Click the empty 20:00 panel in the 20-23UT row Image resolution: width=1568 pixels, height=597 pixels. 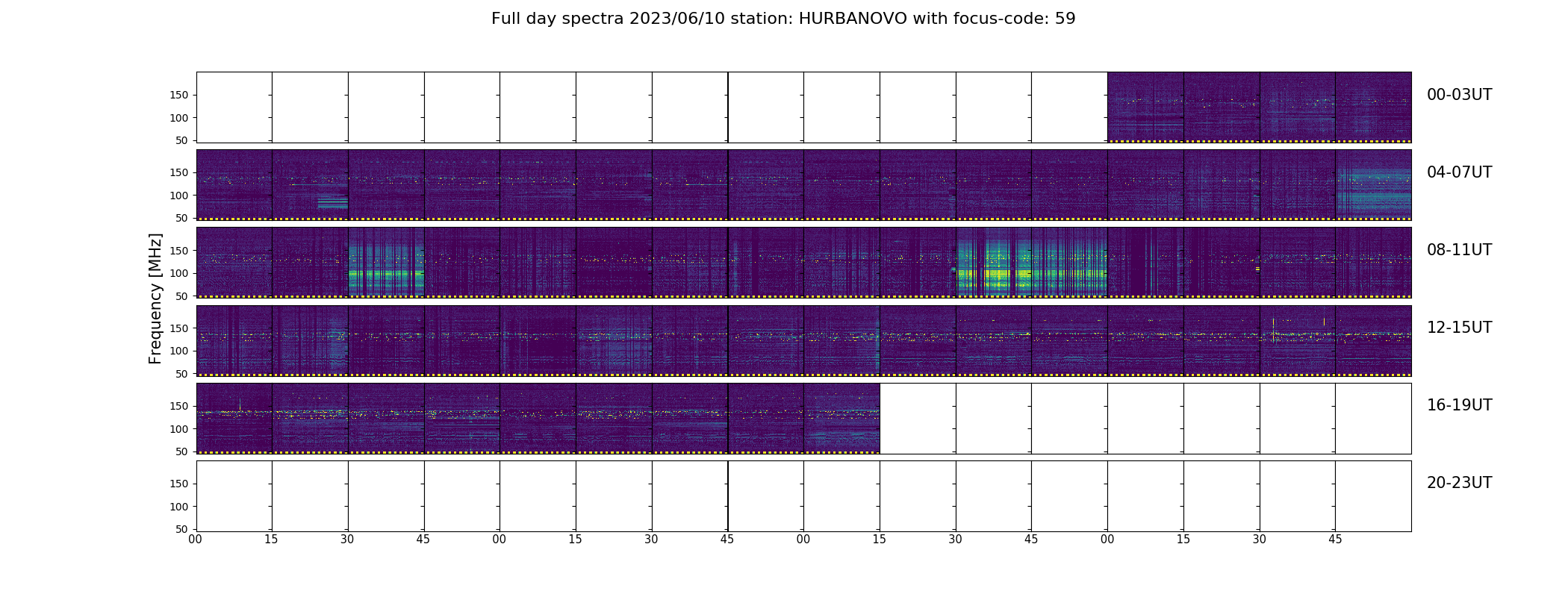pyautogui.click(x=234, y=496)
